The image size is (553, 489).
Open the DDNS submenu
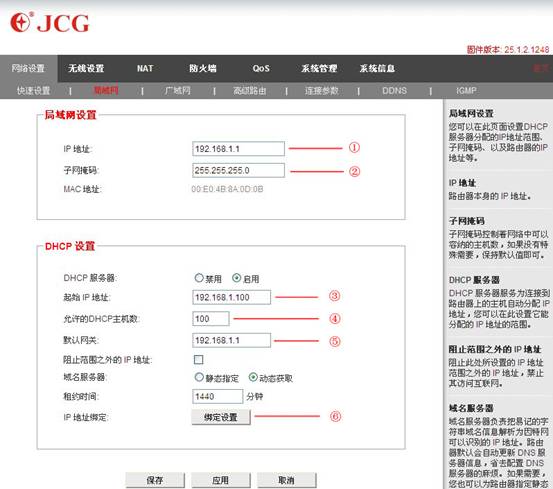click(394, 91)
